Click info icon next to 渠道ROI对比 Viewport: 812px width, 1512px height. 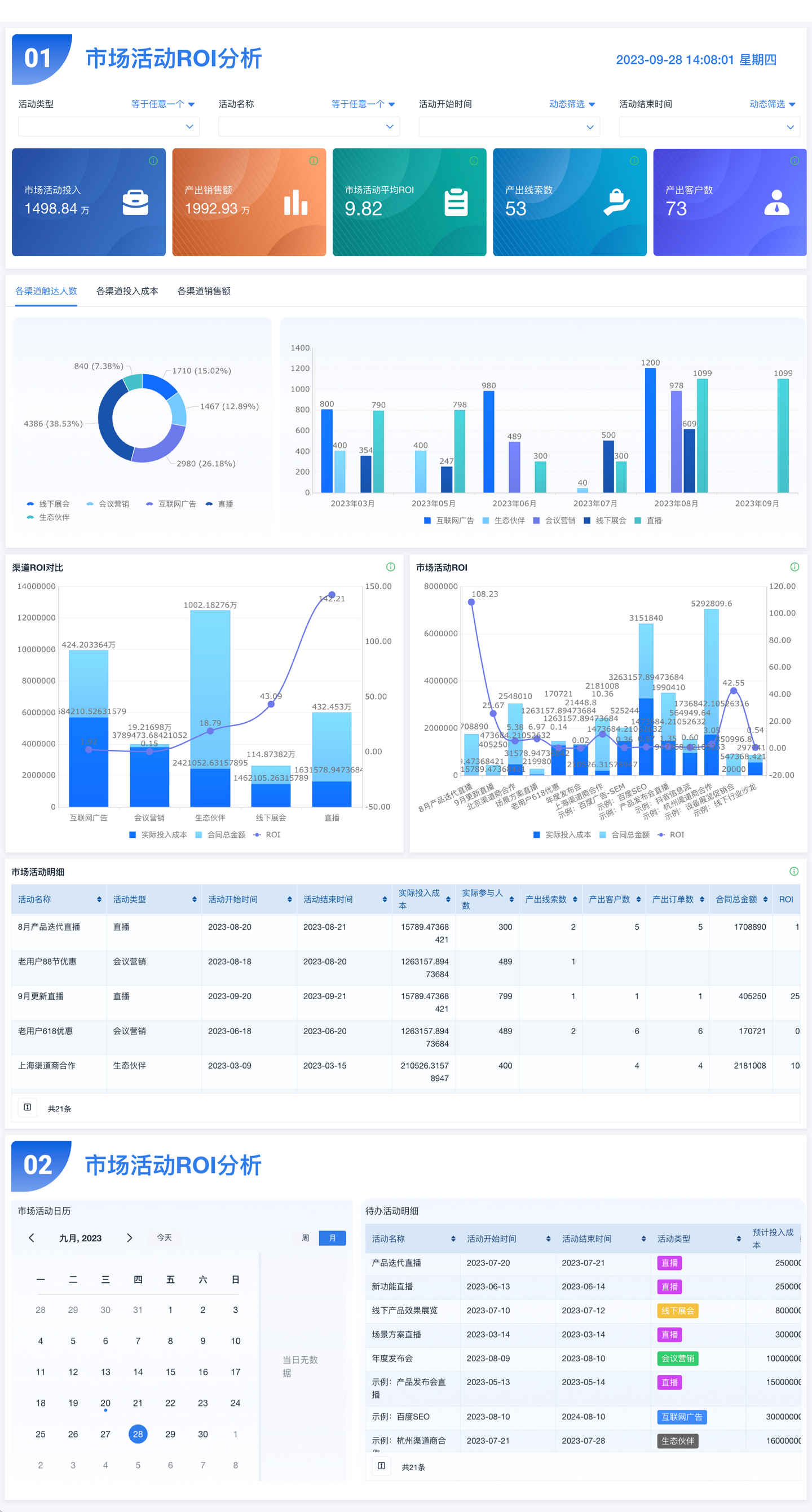click(x=391, y=567)
